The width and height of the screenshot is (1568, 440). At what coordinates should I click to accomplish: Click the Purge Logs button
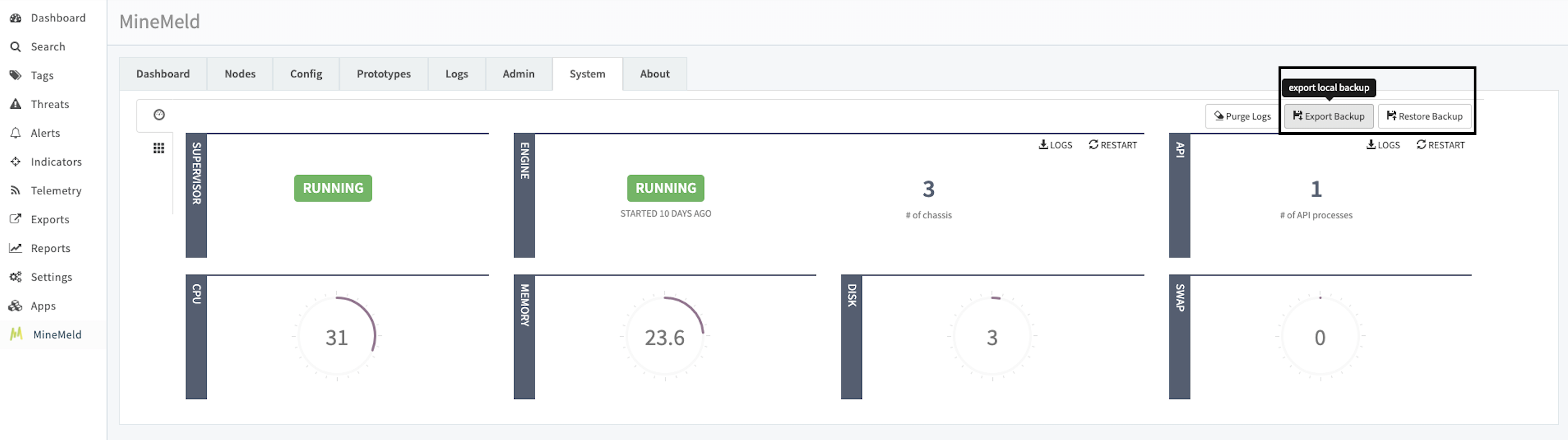tap(1242, 116)
